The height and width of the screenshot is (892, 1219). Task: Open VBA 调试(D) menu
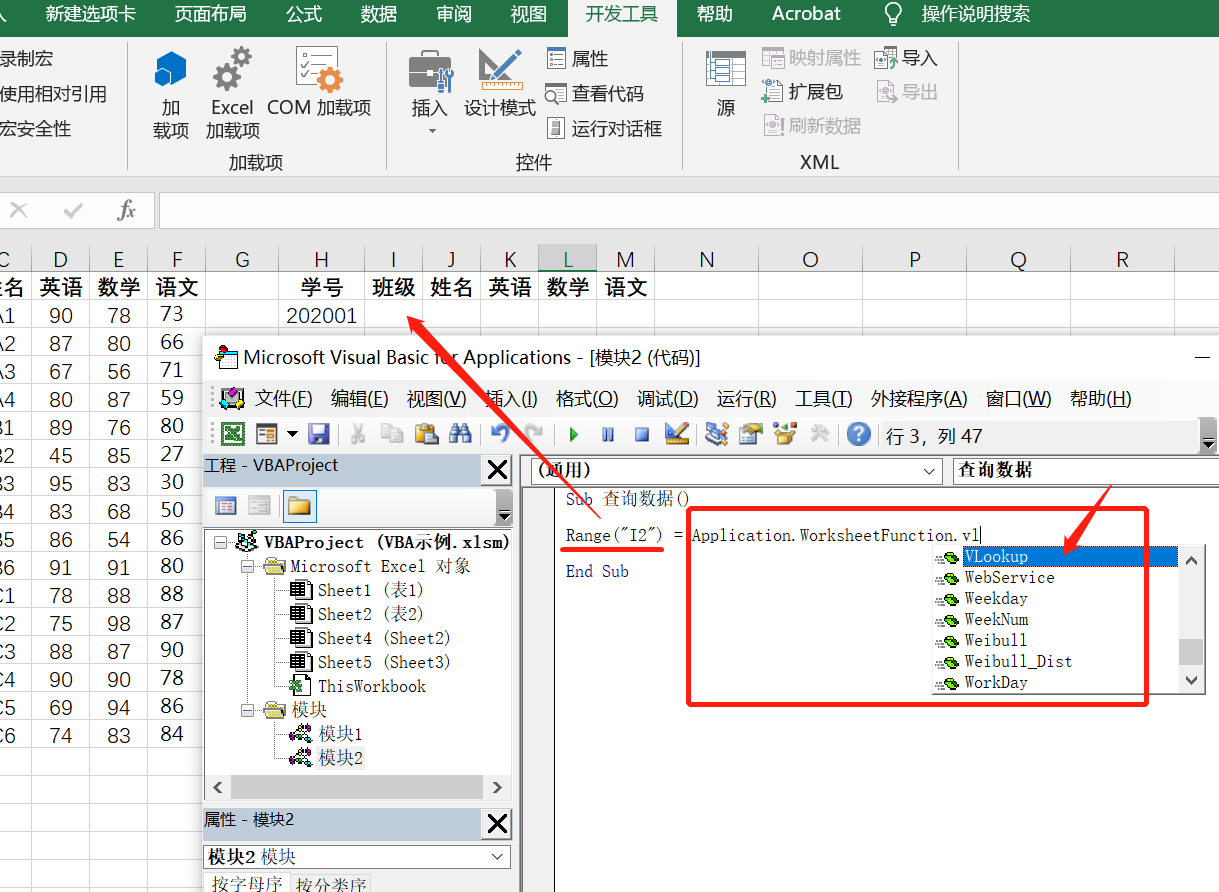(667, 399)
